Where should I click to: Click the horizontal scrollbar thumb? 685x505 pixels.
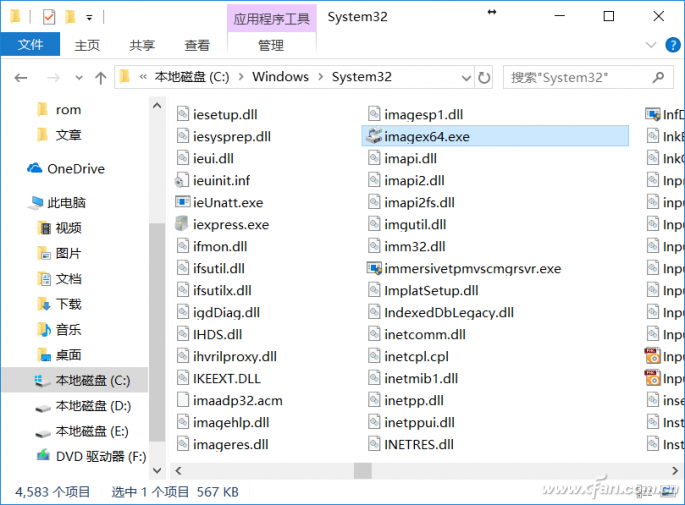363,470
